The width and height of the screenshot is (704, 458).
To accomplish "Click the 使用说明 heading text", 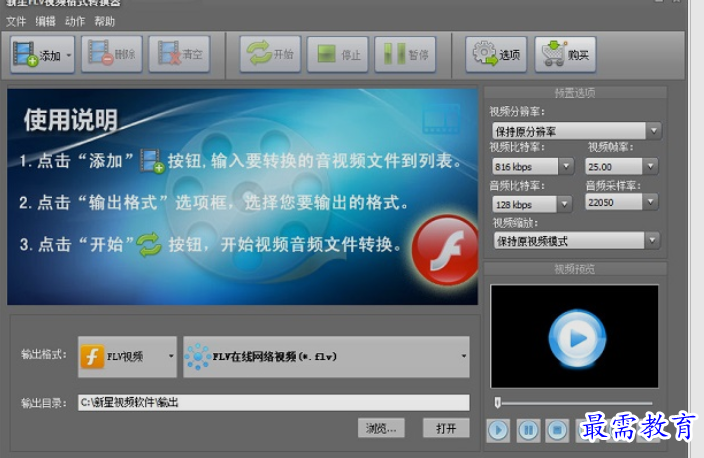I will pos(70,120).
